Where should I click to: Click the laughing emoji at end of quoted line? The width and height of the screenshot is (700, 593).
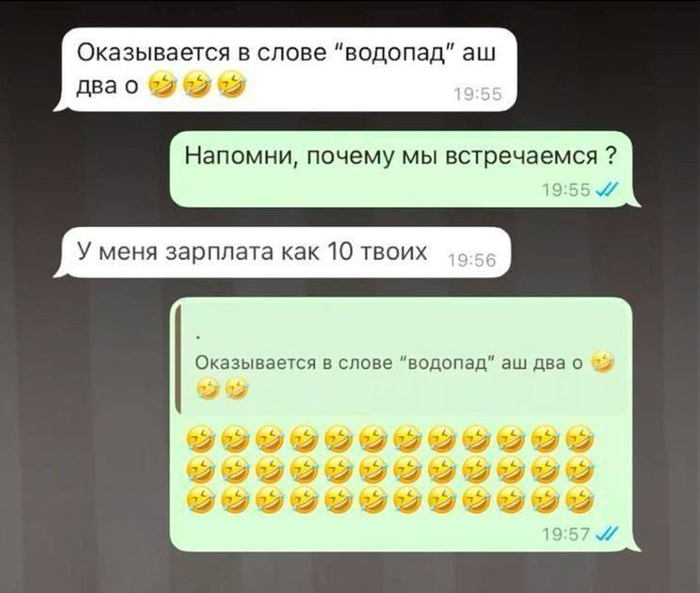(602, 362)
